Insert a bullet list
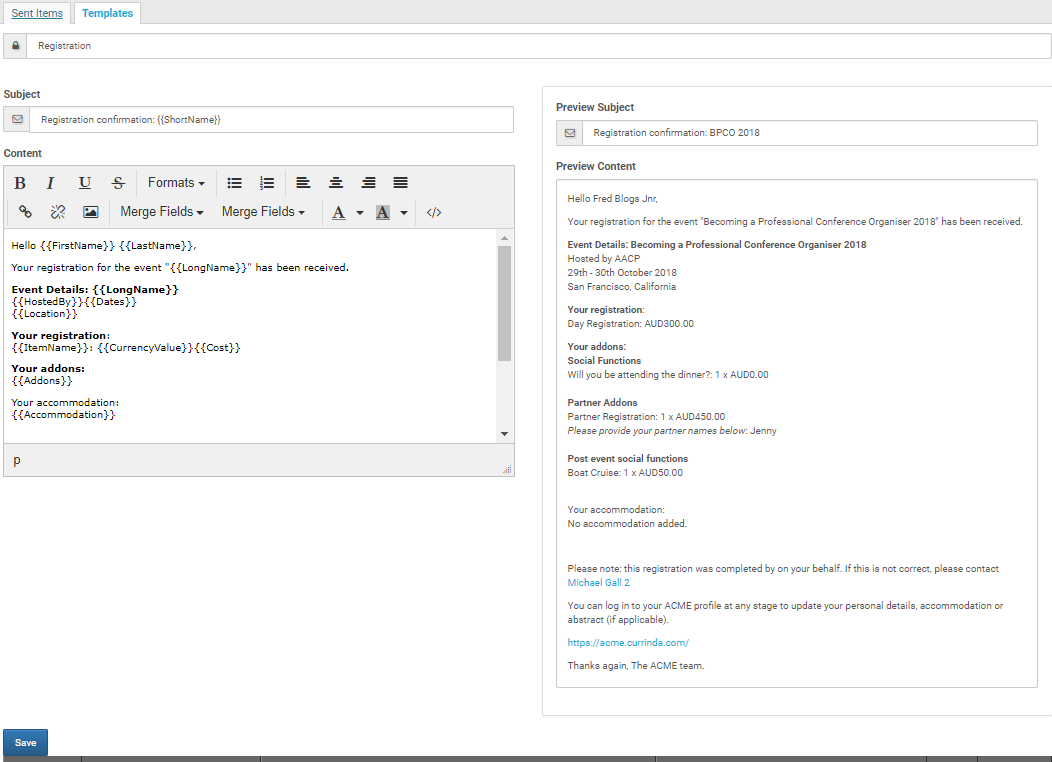 [x=234, y=183]
